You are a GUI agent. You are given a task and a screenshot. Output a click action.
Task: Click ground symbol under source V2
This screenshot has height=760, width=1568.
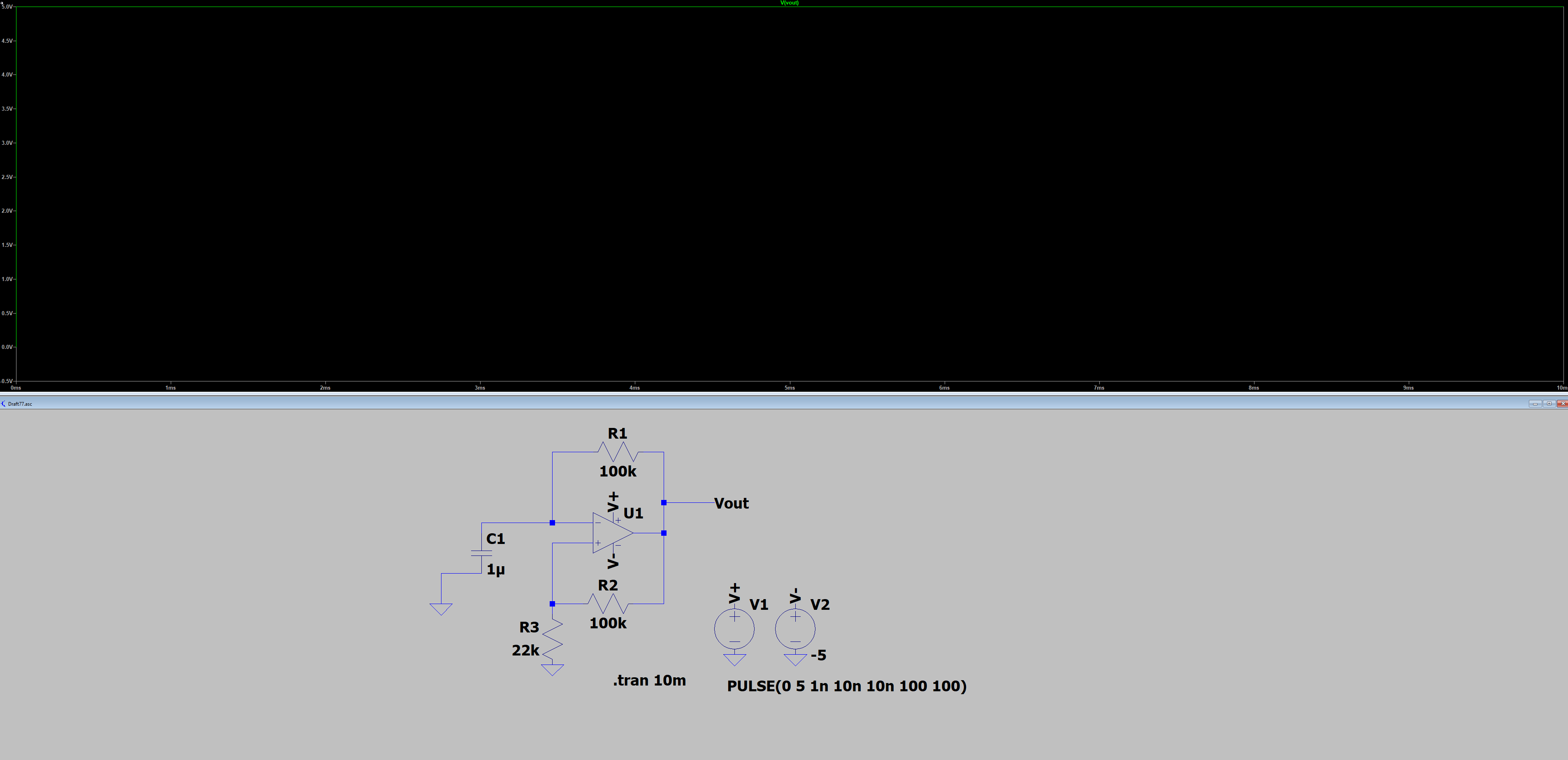click(x=795, y=660)
